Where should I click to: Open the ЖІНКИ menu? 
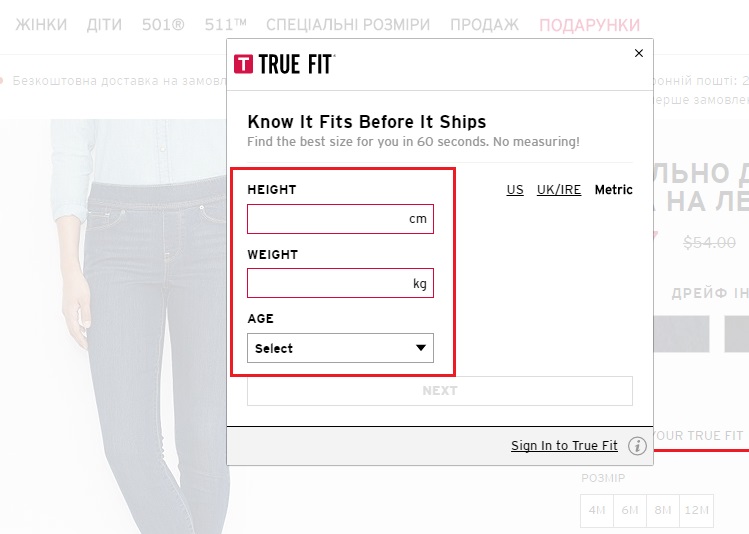(42, 24)
